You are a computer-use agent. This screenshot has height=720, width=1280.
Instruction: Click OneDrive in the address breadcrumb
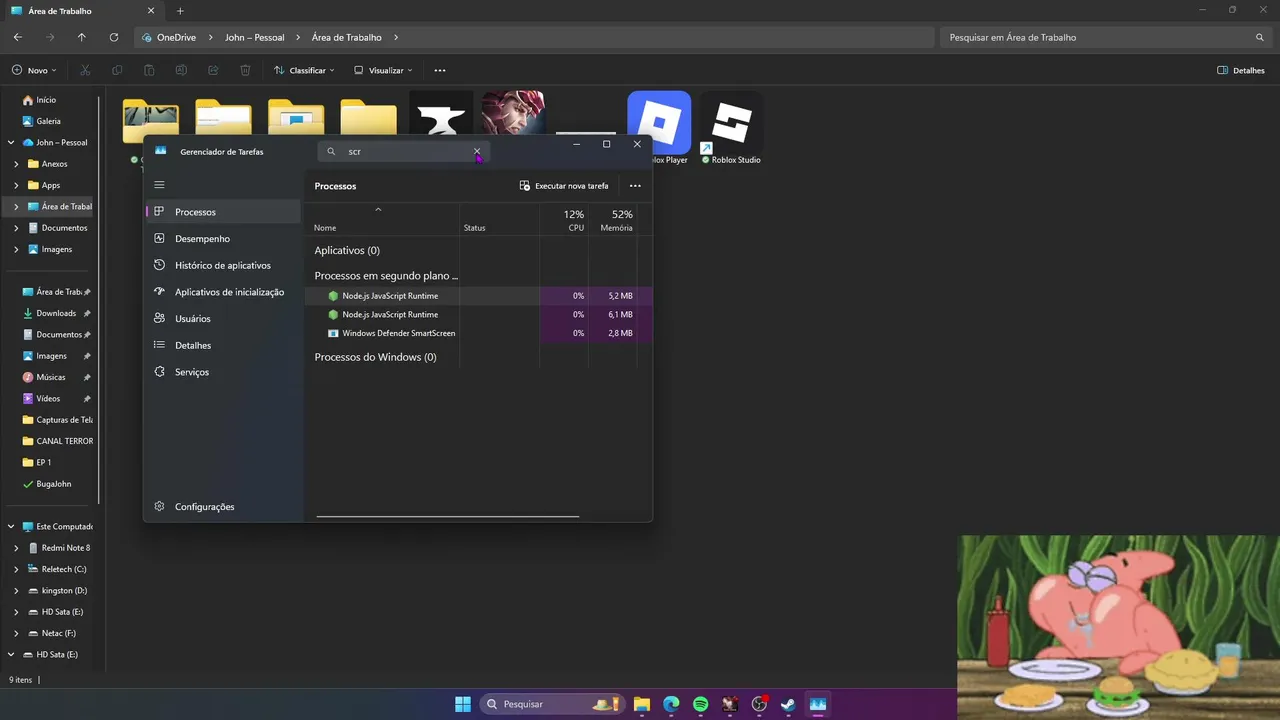176,37
